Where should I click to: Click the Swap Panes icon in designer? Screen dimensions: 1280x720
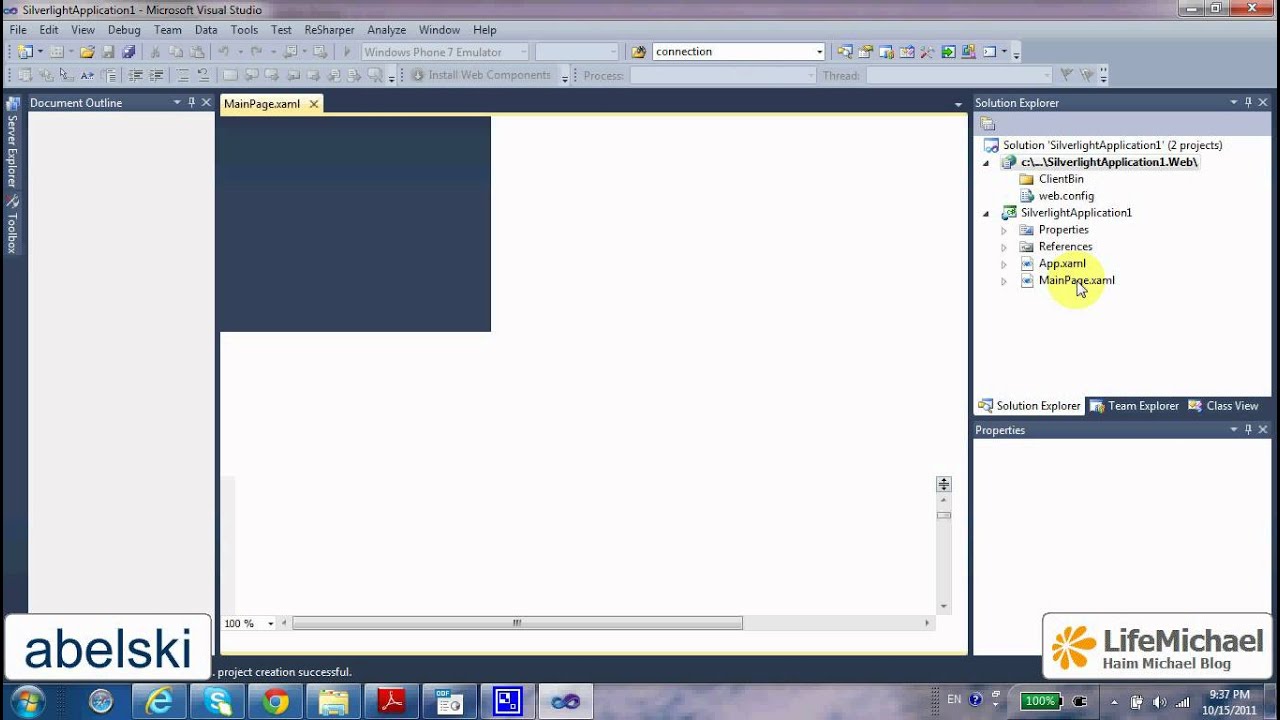943,484
